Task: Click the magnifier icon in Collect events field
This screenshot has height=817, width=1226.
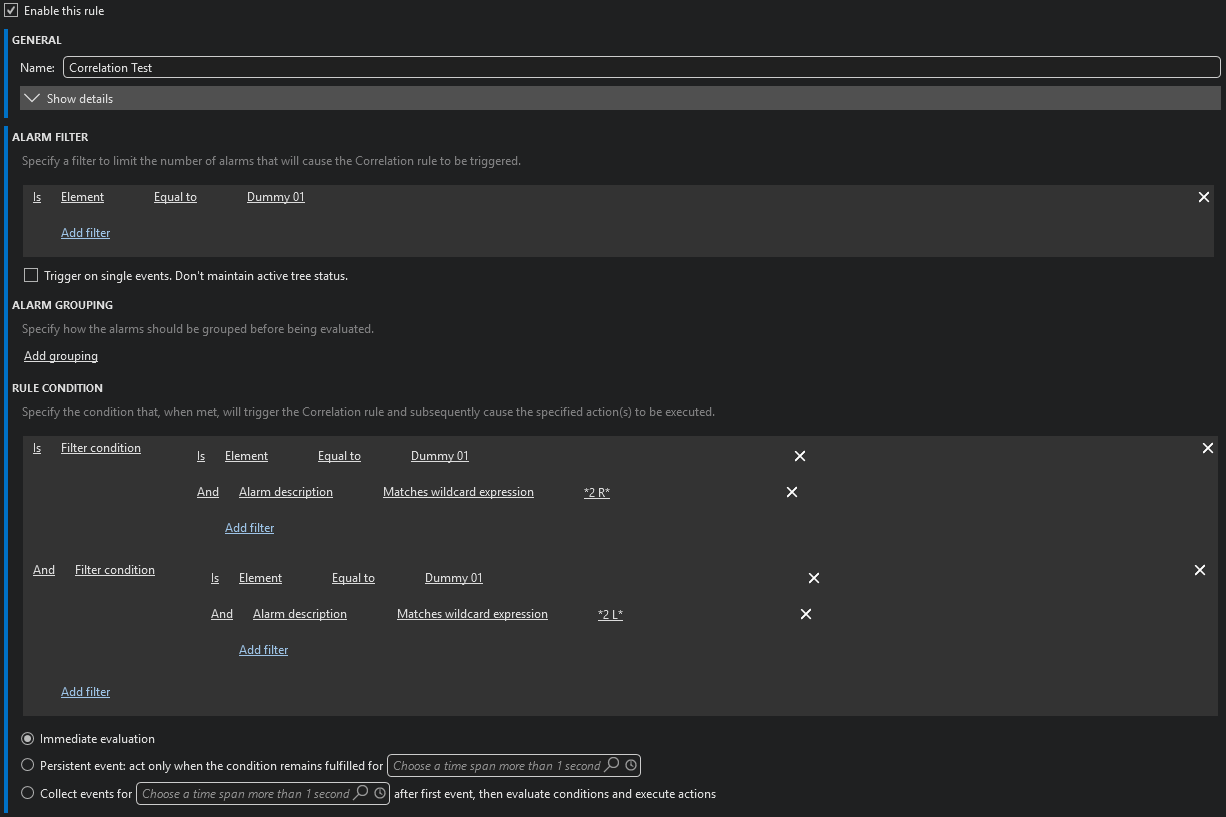Action: 361,793
